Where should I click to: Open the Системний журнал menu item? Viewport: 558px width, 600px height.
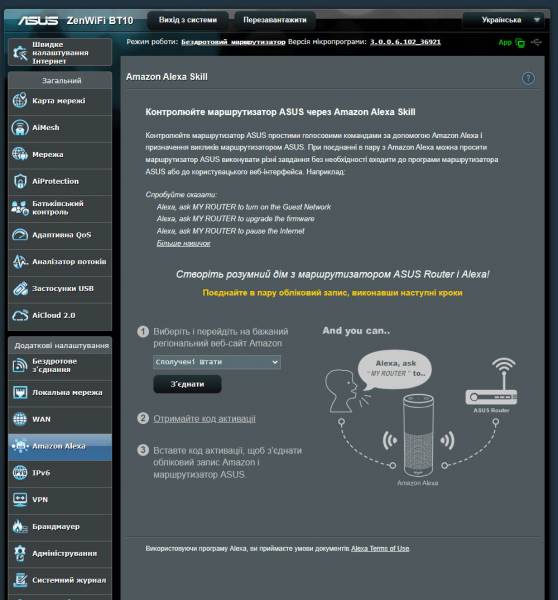(x=60, y=580)
